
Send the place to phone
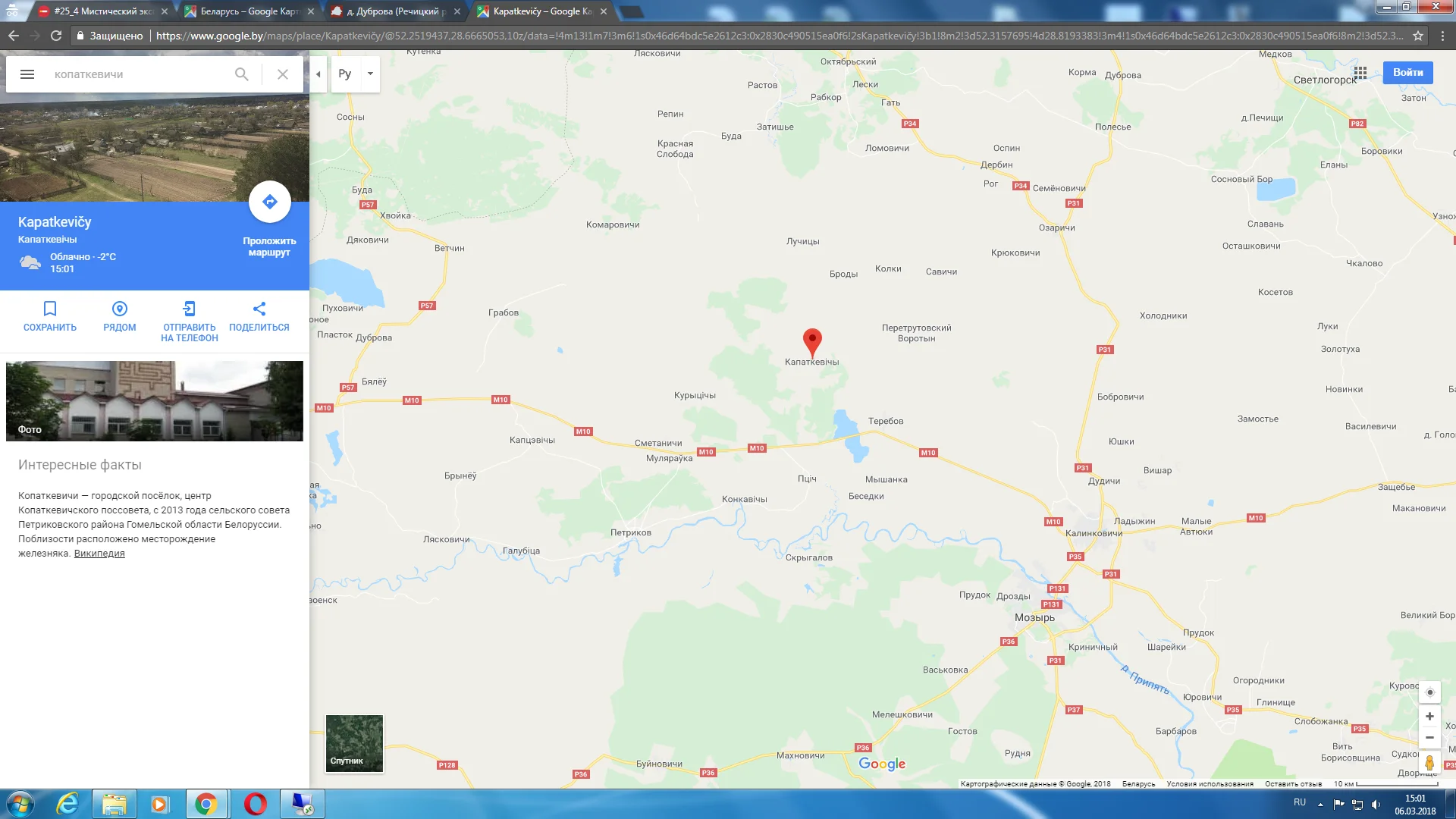coord(190,309)
